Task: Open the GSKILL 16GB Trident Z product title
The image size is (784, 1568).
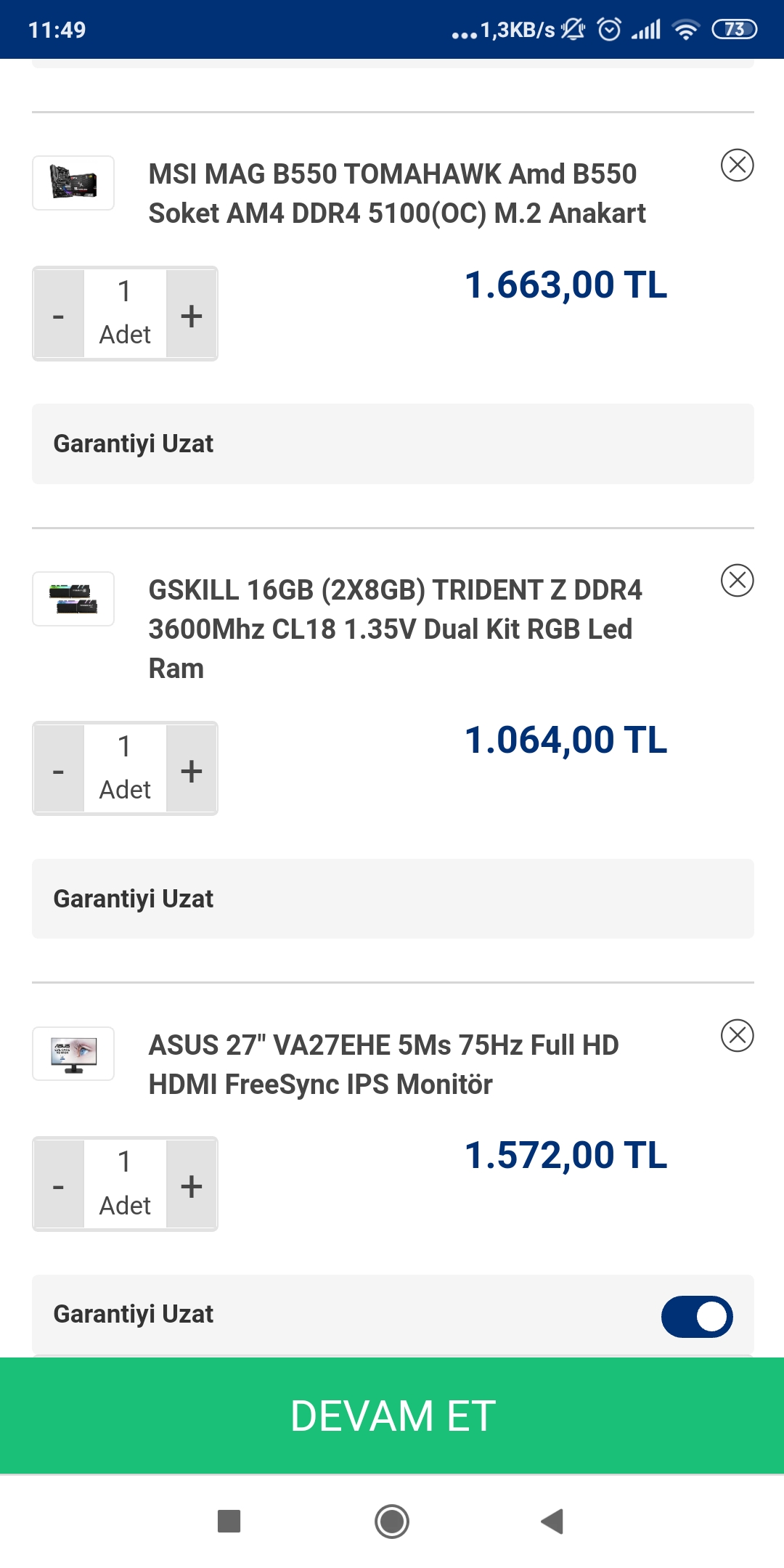Action: tap(394, 629)
